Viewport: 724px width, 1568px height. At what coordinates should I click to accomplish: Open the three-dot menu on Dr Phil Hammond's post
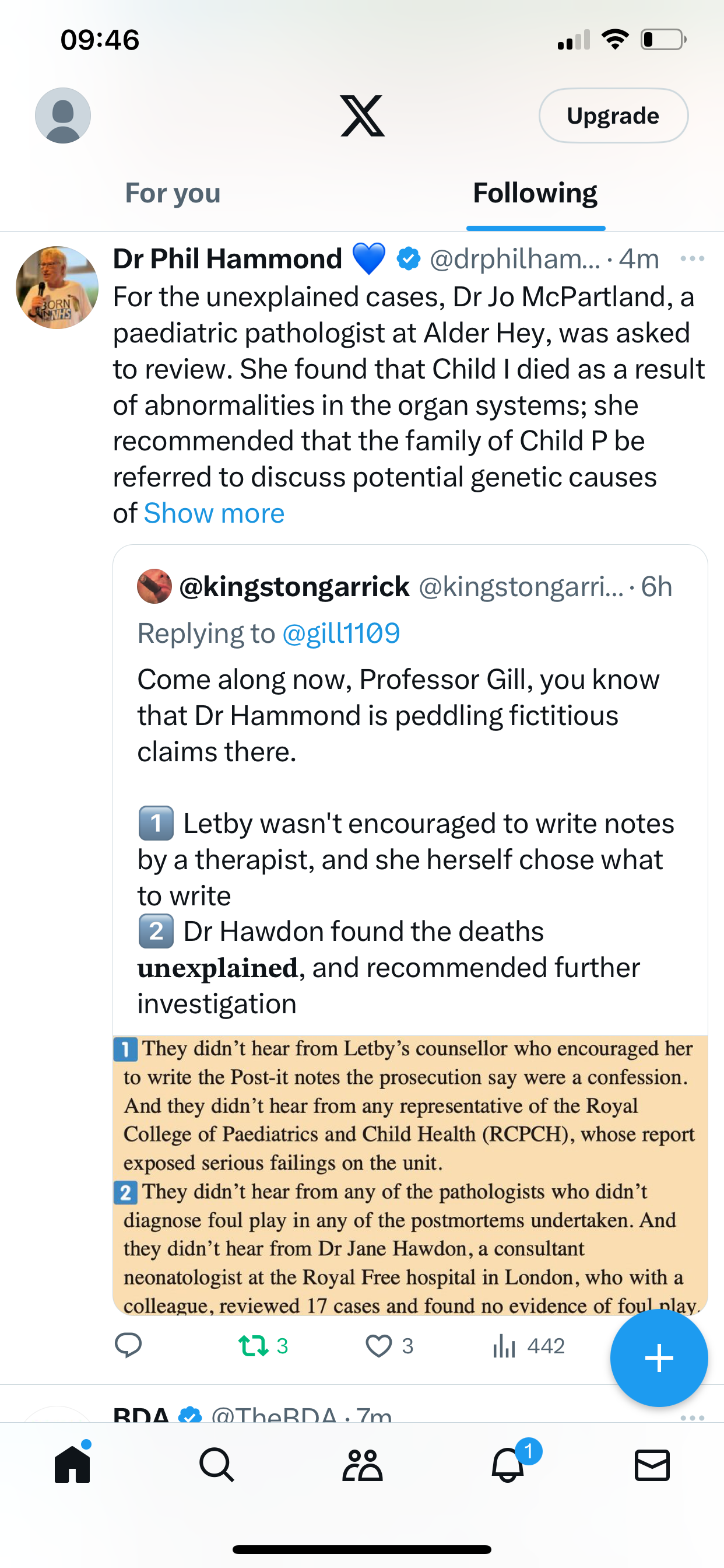pos(693,258)
